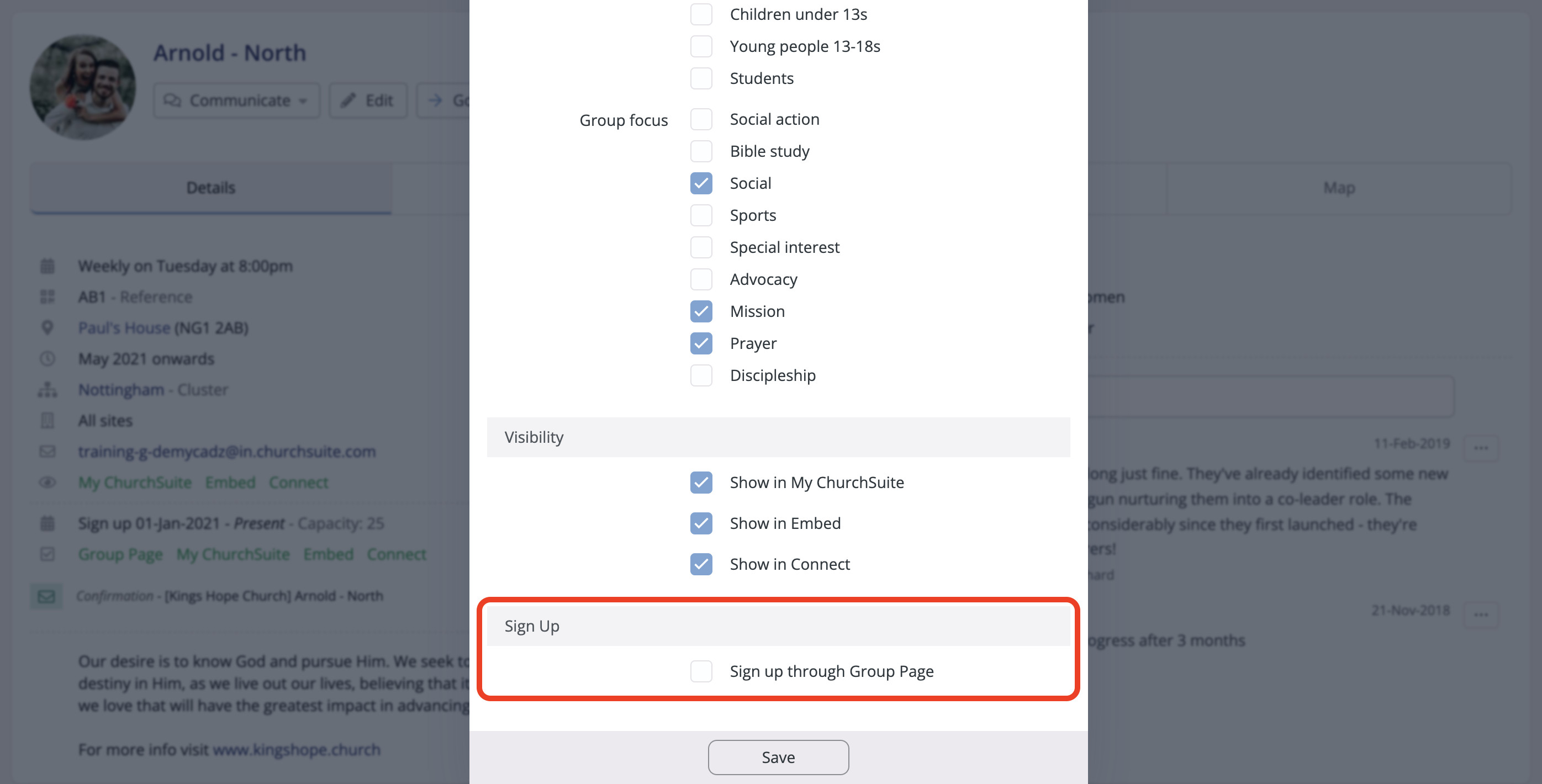Enable the Sign up through Group Page checkbox
1542x784 pixels.
701,671
